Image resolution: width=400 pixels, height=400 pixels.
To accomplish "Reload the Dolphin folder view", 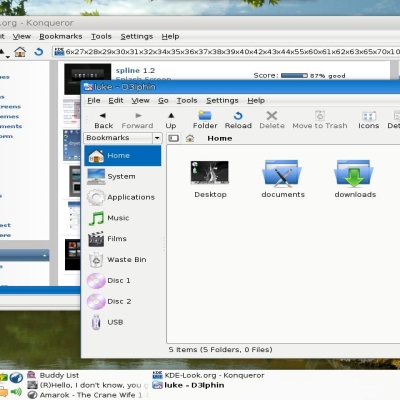I will (238, 120).
